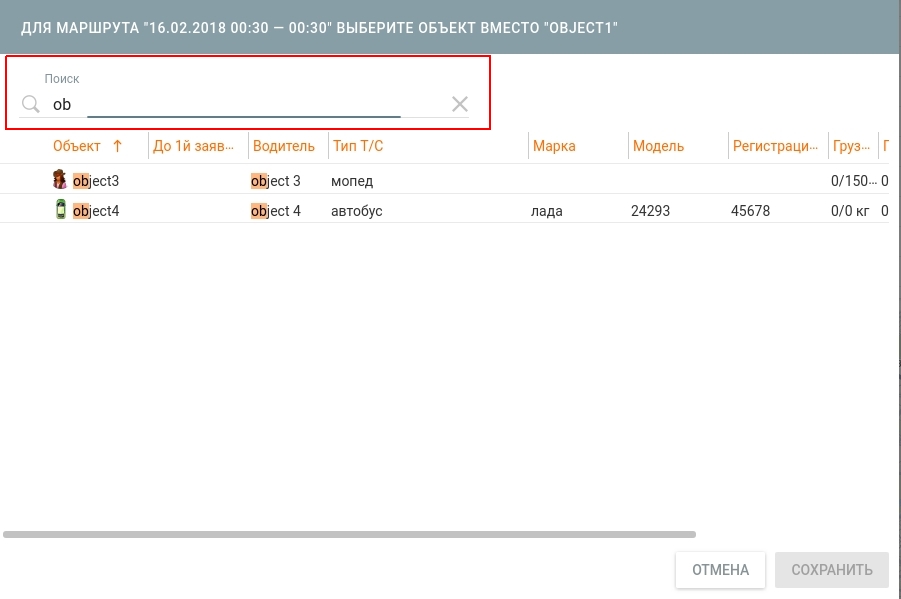The height and width of the screenshot is (599, 901).
Task: Select the object3 row name
Action: point(96,181)
